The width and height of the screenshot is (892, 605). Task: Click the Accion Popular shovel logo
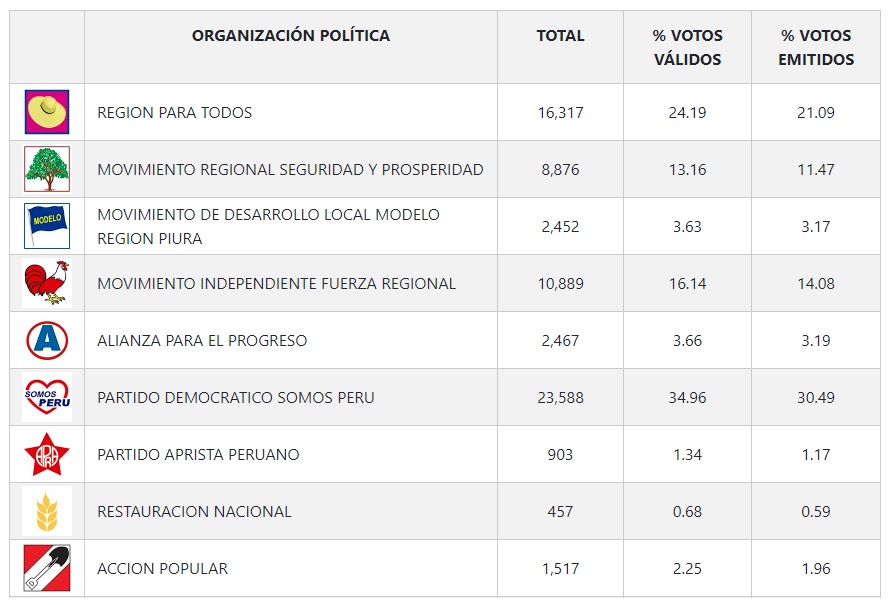tap(47, 568)
